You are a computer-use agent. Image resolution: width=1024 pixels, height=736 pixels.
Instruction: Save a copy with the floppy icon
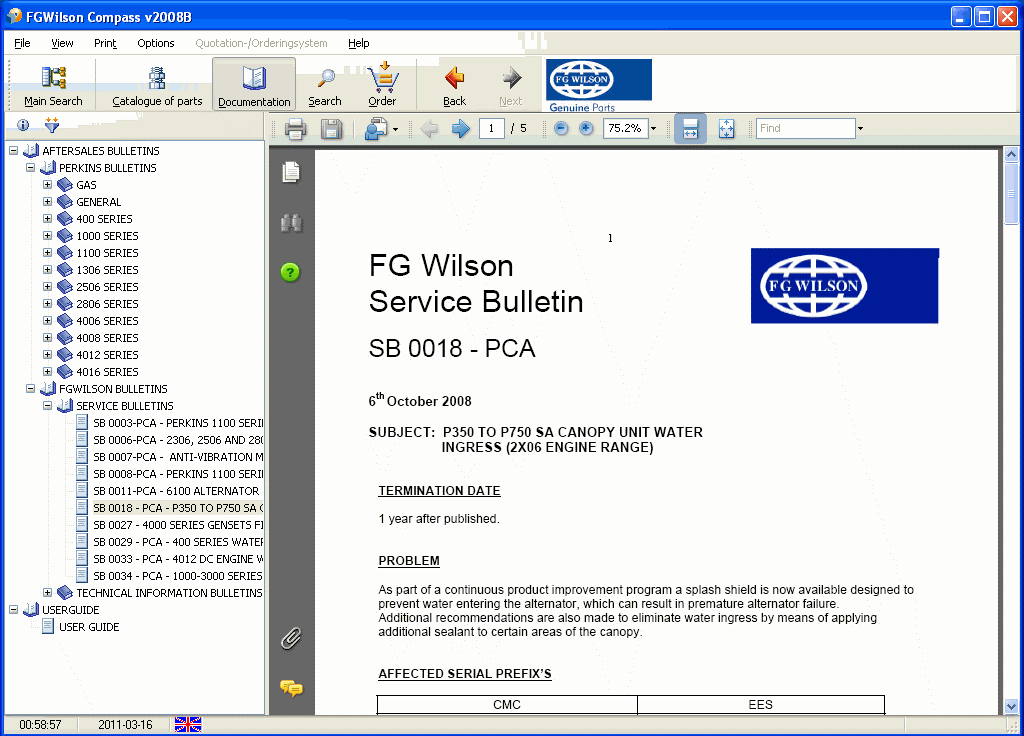pyautogui.click(x=331, y=129)
